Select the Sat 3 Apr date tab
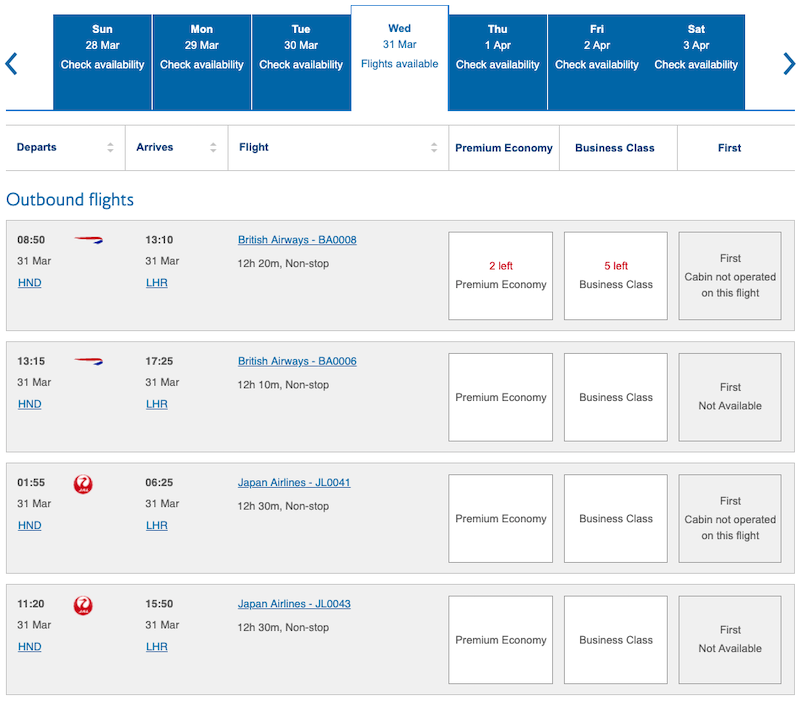This screenshot has height=701, width=800. pyautogui.click(x=696, y=62)
